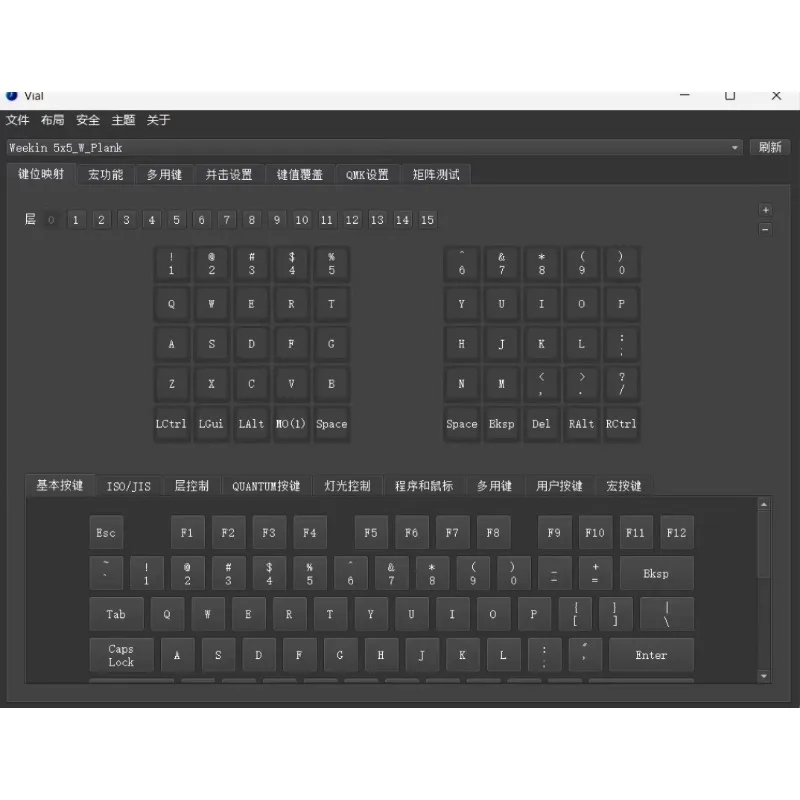
Task: Open the 文件 menu
Action: pos(17,120)
